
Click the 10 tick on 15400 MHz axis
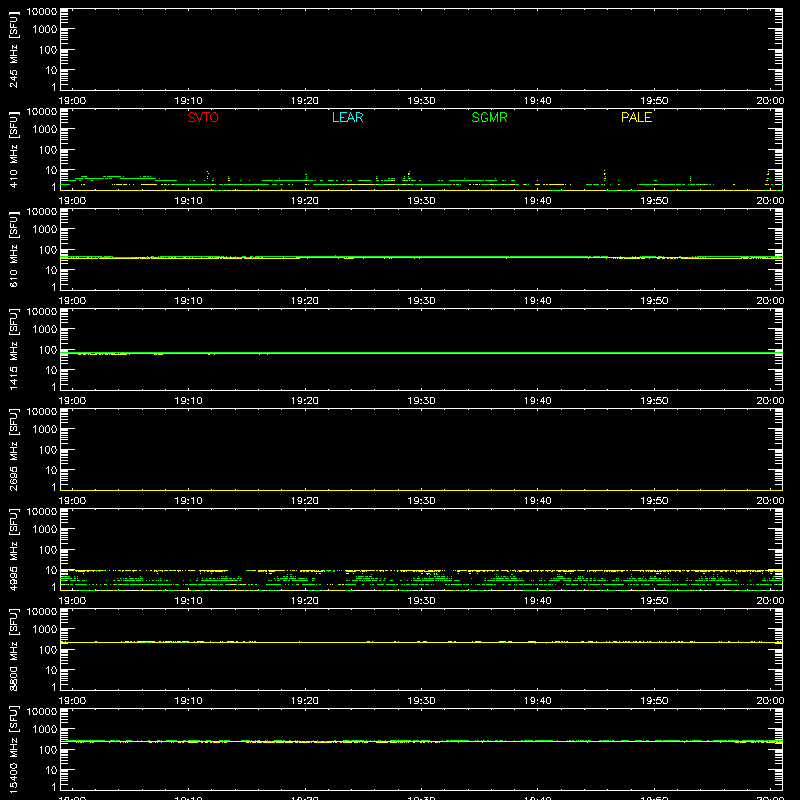point(52,770)
